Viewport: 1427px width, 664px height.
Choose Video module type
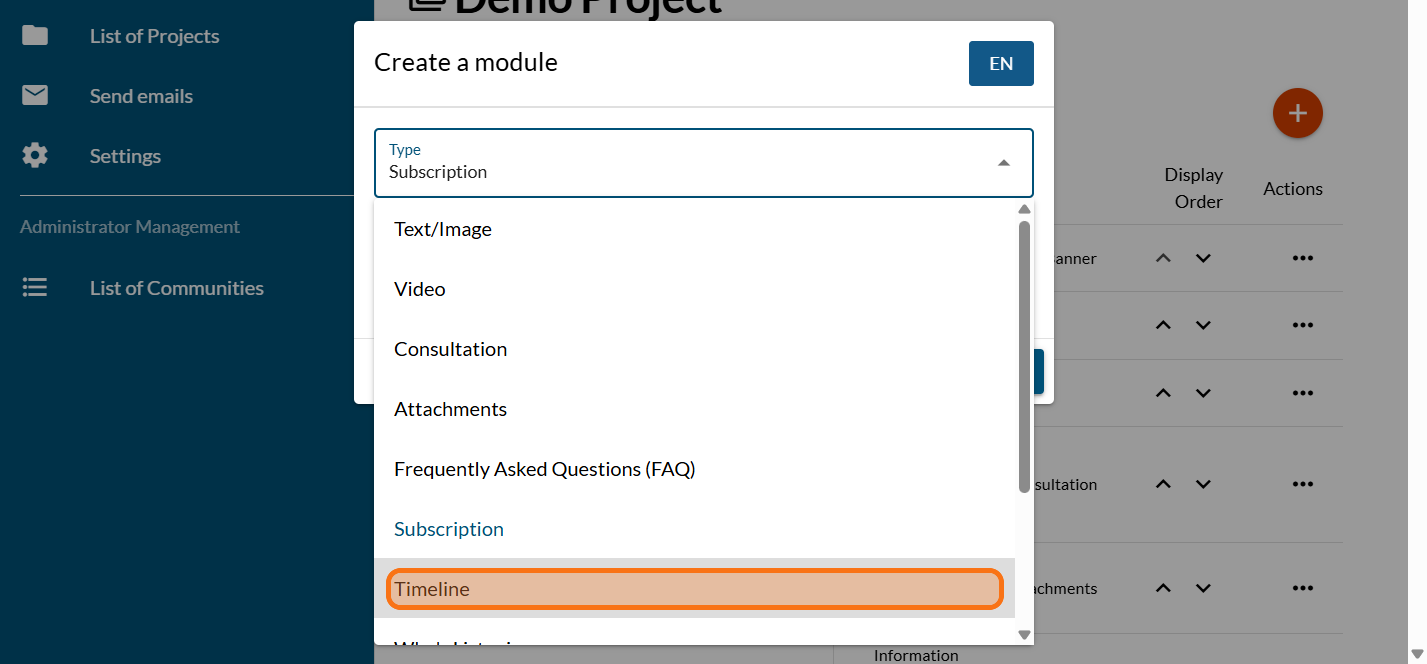tap(694, 289)
